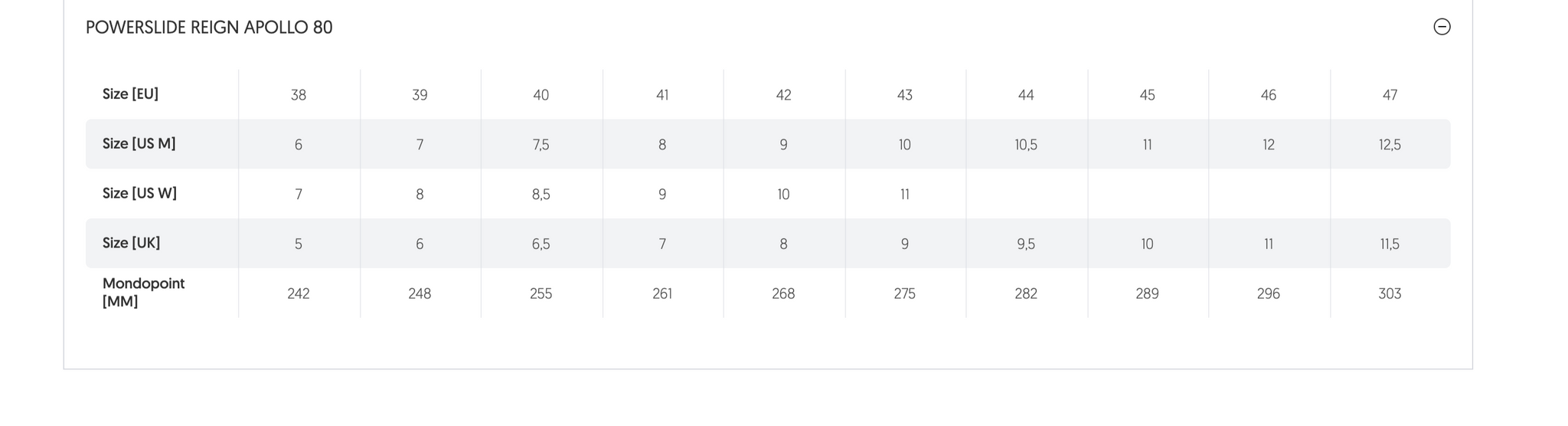1568x426 pixels.
Task: Select the Size [US M] row label
Action: click(x=139, y=144)
